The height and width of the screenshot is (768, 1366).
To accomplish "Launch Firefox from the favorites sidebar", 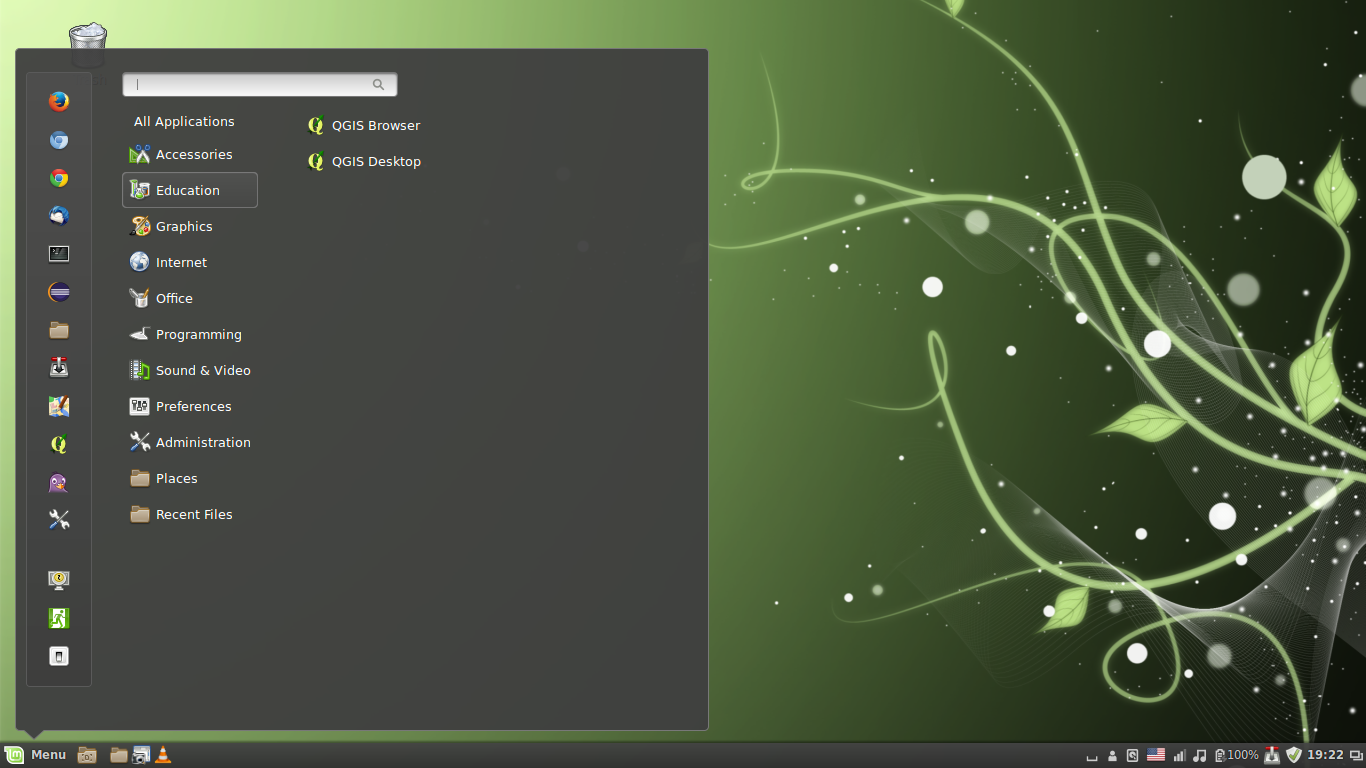I will pyautogui.click(x=59, y=101).
